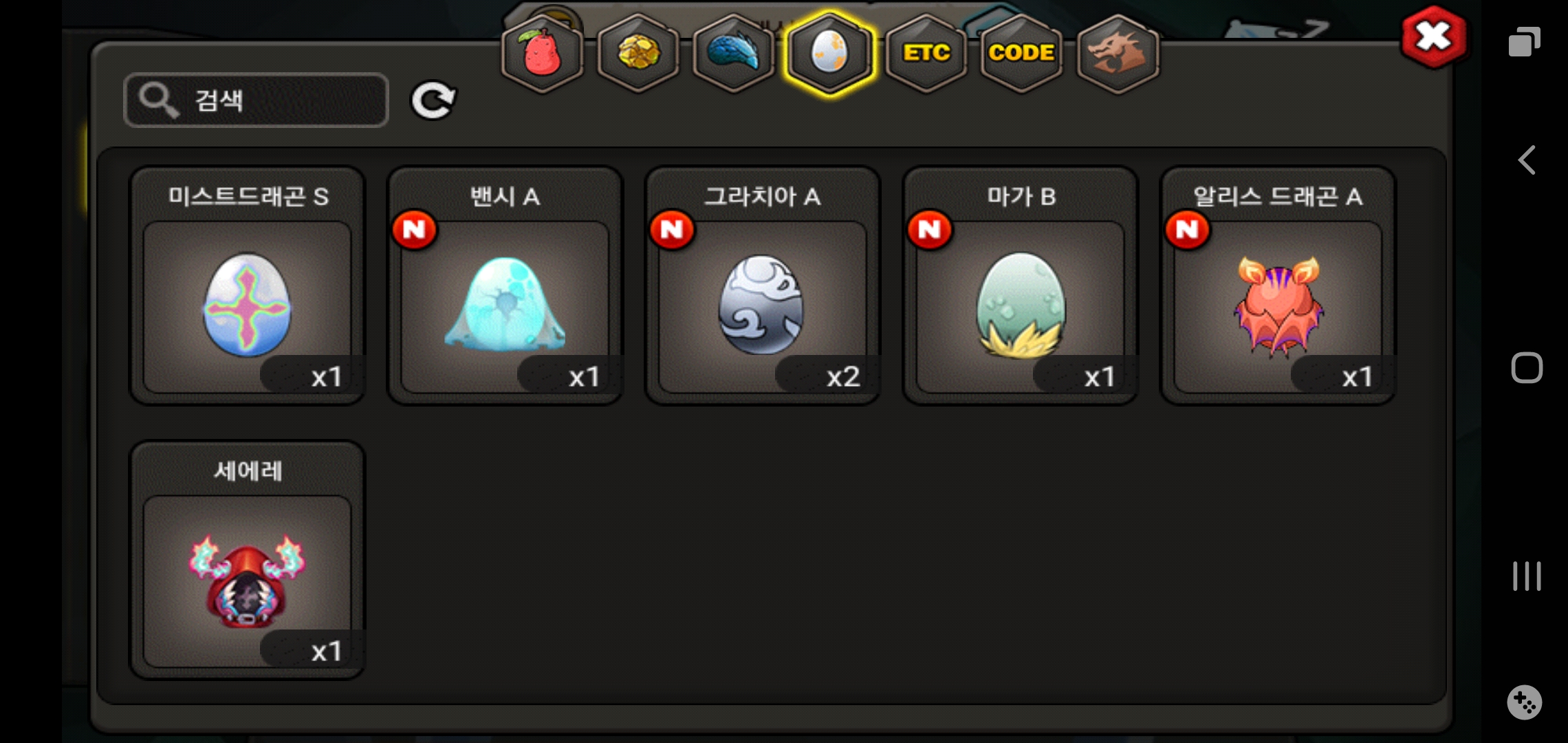
Task: Open the ETC items tab
Action: (926, 54)
